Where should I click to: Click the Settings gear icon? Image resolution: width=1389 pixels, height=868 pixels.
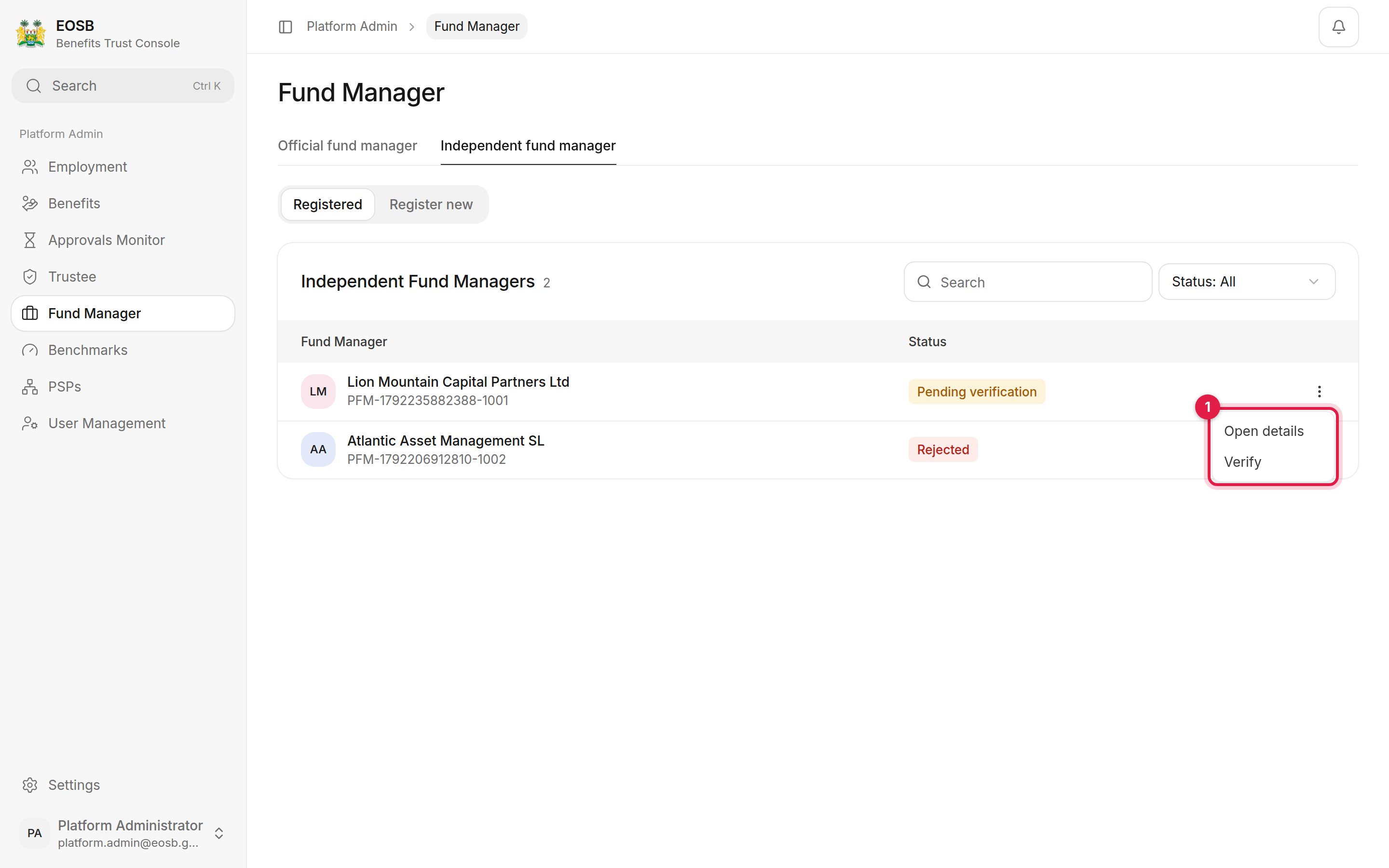30,785
